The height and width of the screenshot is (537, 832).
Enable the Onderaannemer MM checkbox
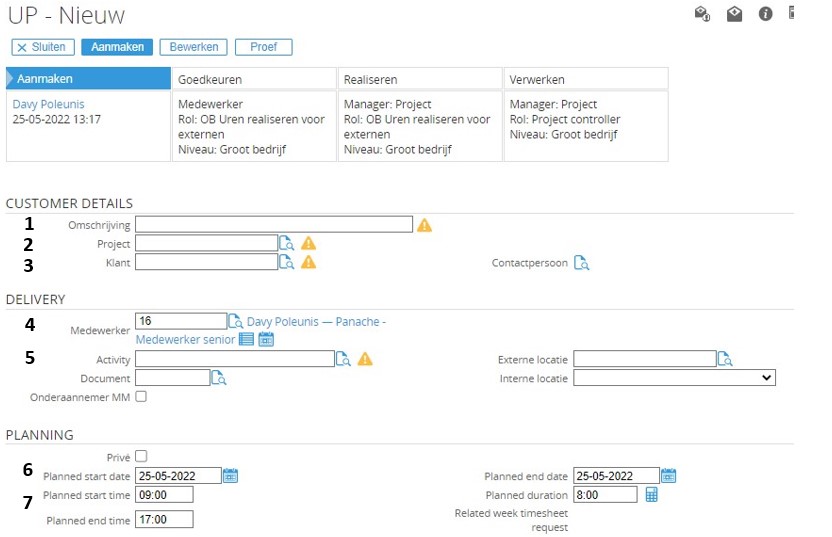pos(141,397)
